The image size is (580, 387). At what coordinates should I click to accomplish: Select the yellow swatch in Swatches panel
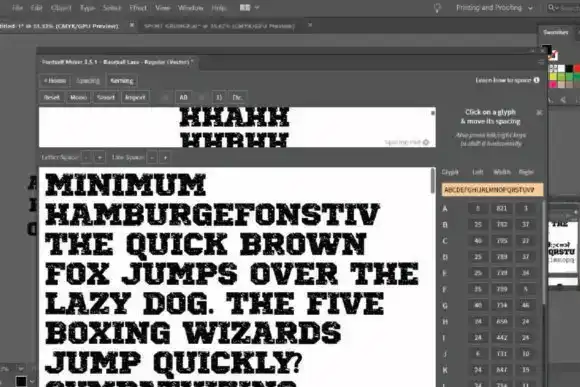tap(553, 77)
